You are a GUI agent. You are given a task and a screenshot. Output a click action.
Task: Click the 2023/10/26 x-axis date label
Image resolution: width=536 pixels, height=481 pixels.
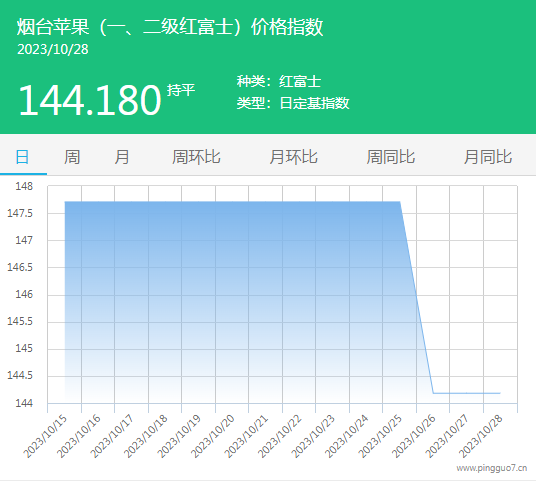pyautogui.click(x=414, y=437)
